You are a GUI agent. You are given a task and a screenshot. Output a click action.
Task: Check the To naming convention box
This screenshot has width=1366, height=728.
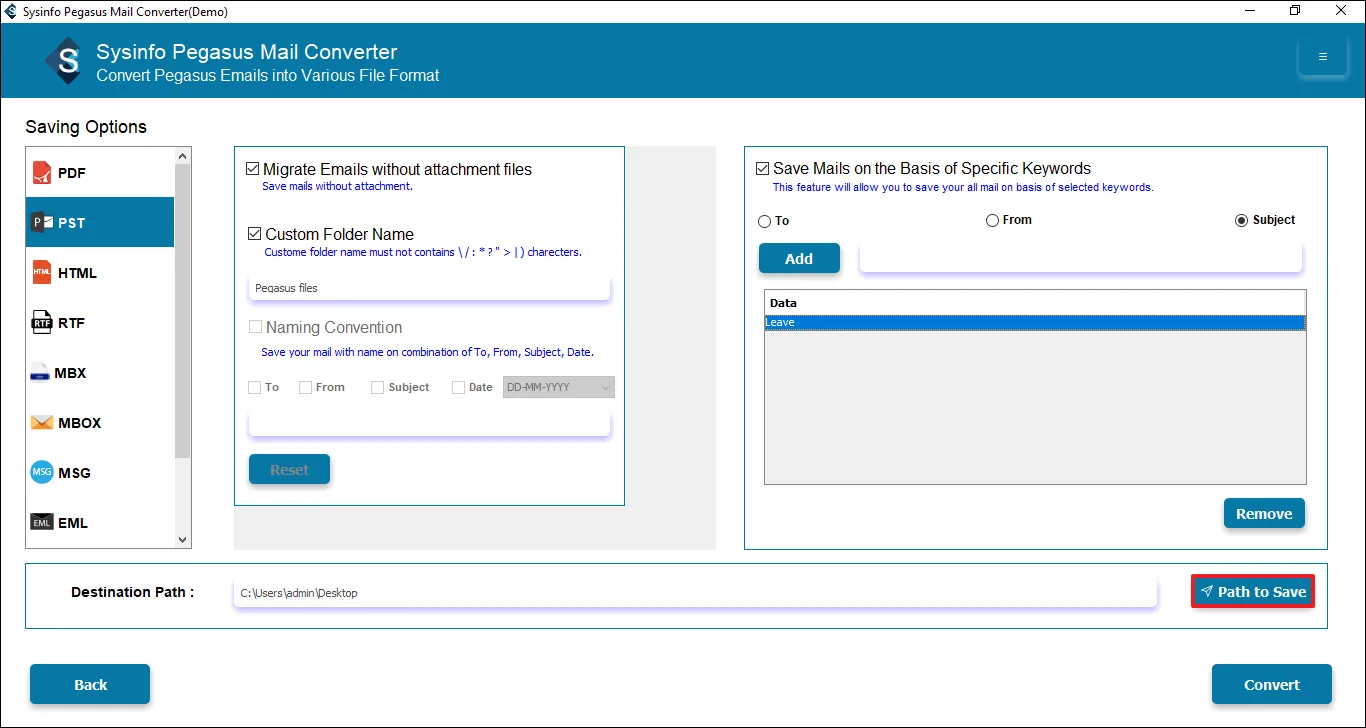click(x=254, y=387)
